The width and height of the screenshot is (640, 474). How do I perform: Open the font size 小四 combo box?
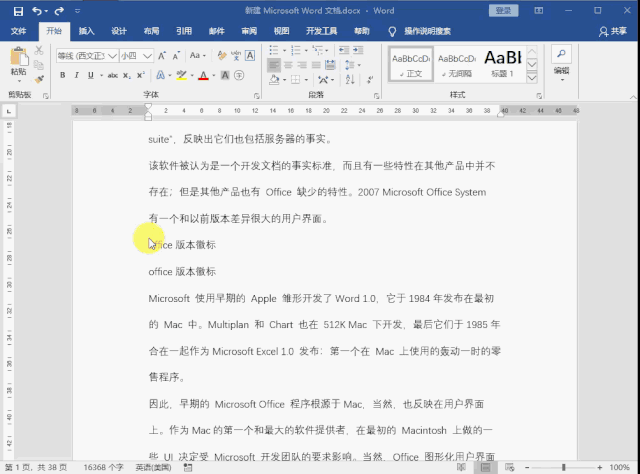(x=136, y=56)
